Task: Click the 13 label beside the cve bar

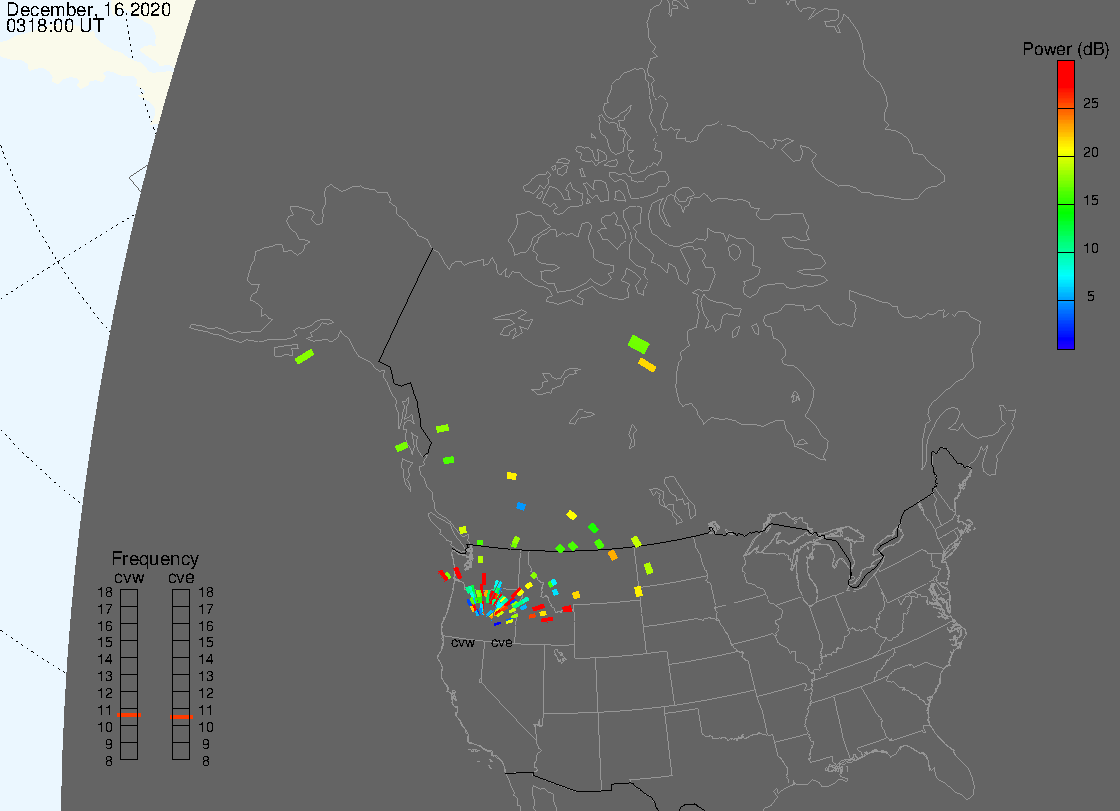Action: 206,677
